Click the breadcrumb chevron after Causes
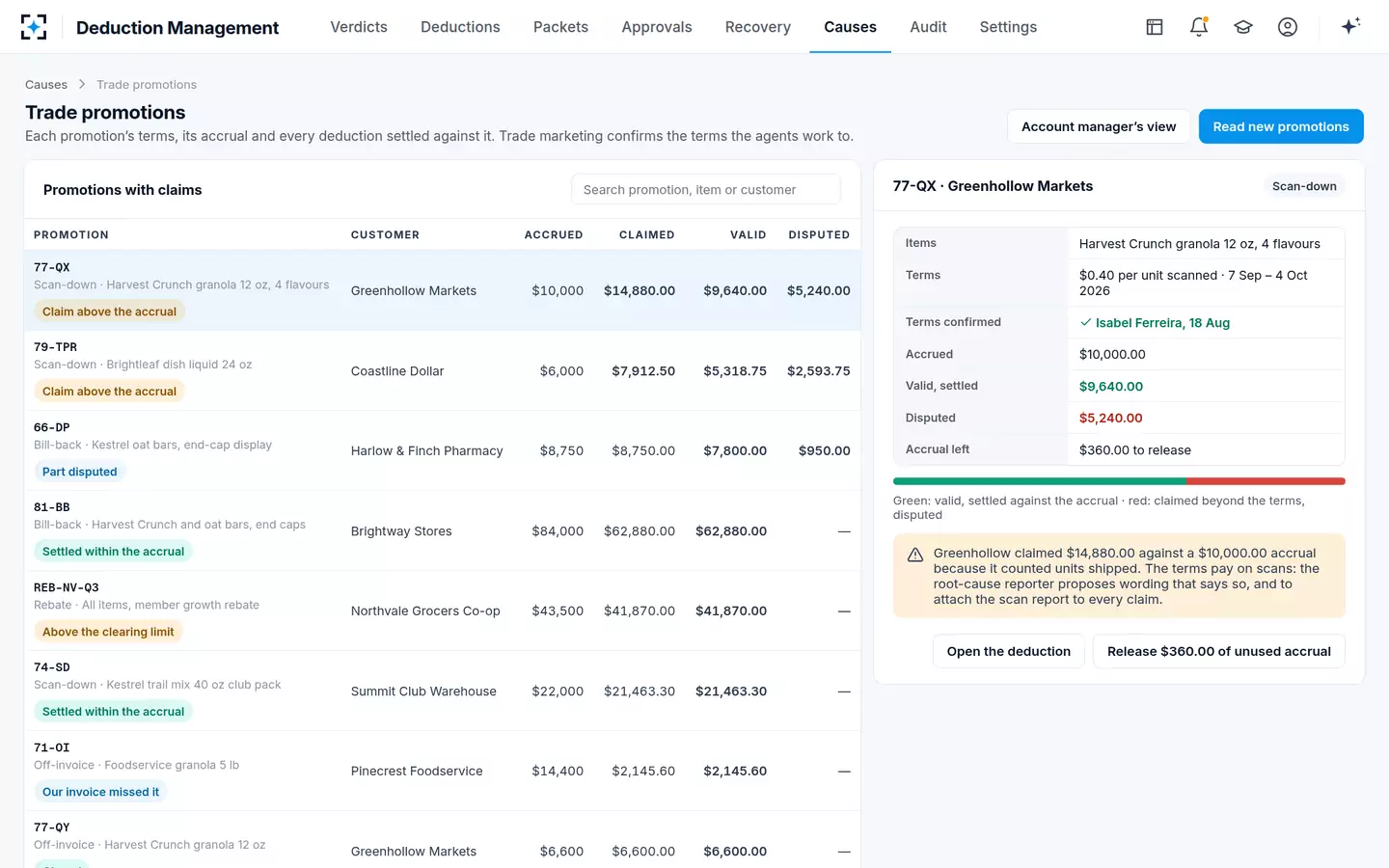This screenshot has width=1389, height=868. pos(82,85)
